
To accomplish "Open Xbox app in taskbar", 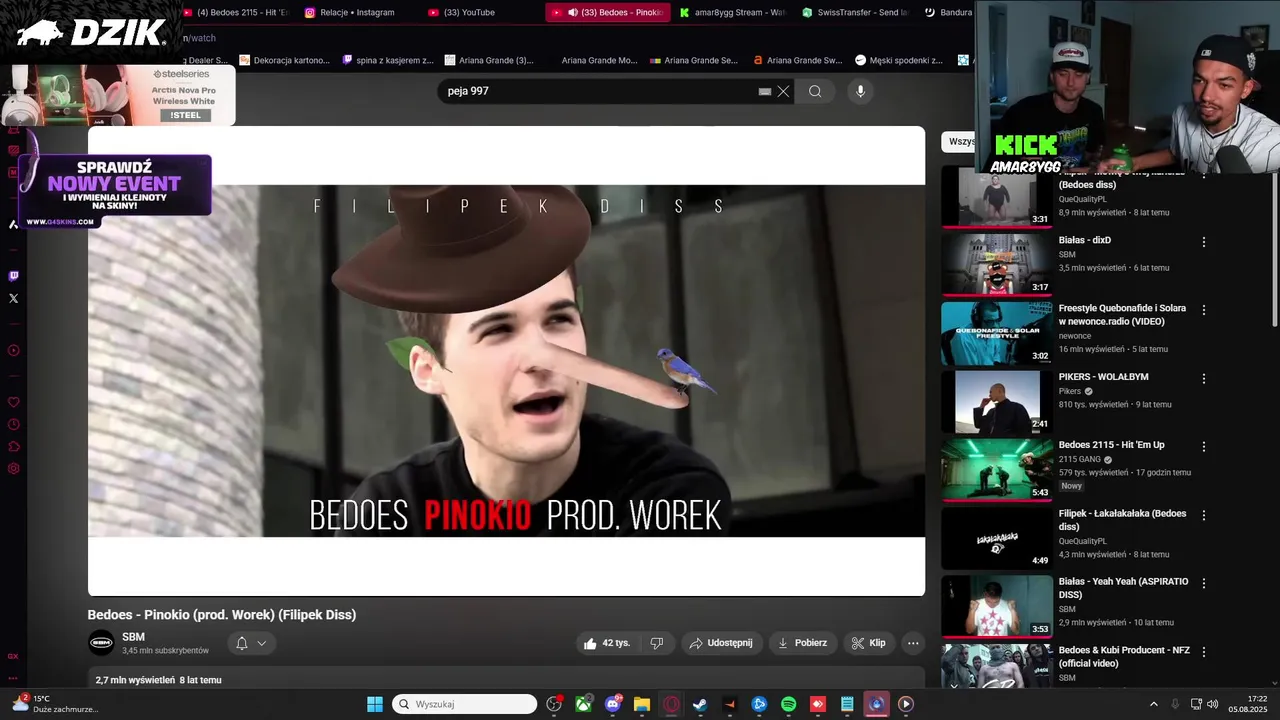I will (x=583, y=704).
